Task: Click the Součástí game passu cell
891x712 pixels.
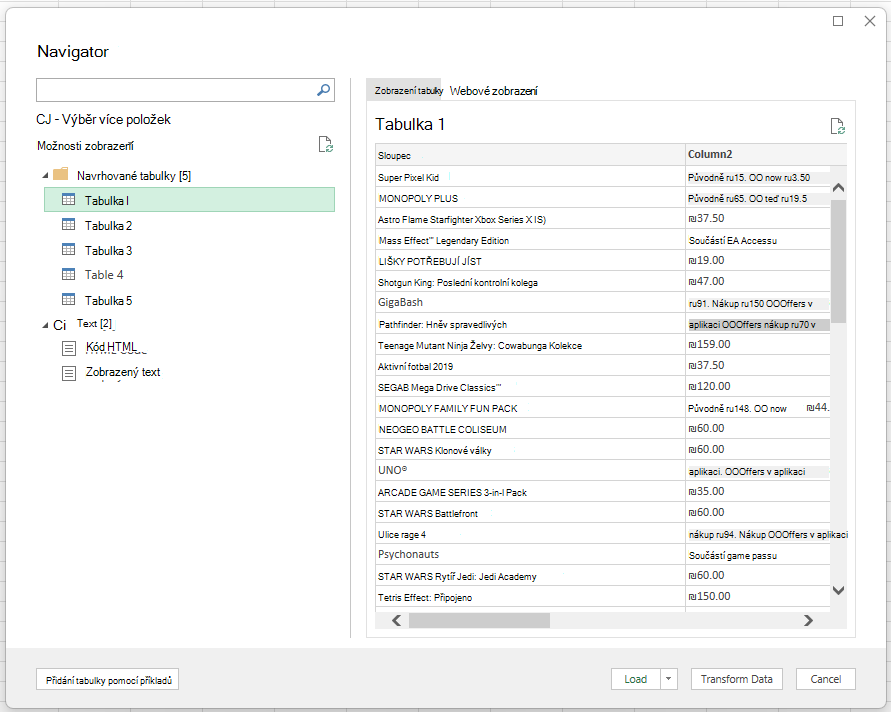Action: [758, 555]
